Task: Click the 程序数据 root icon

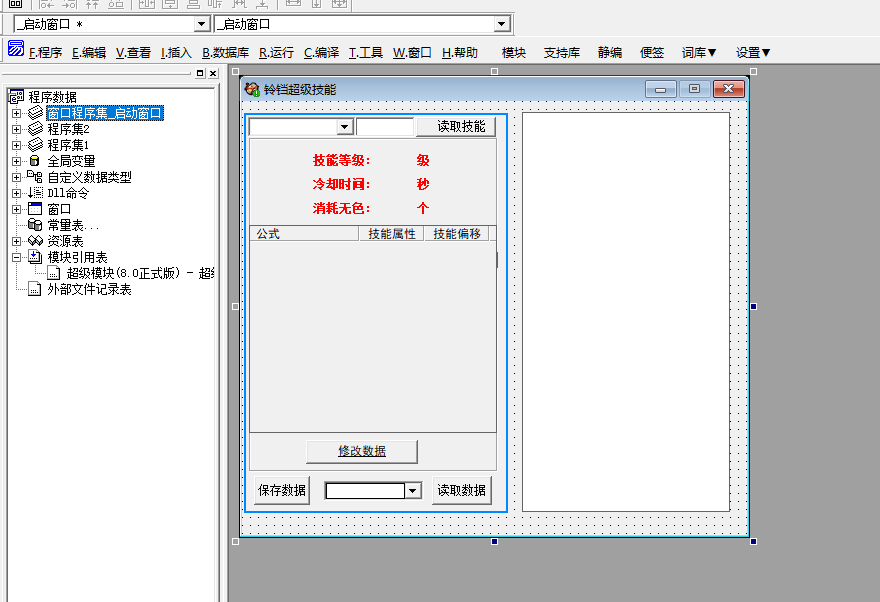Action: pos(16,97)
